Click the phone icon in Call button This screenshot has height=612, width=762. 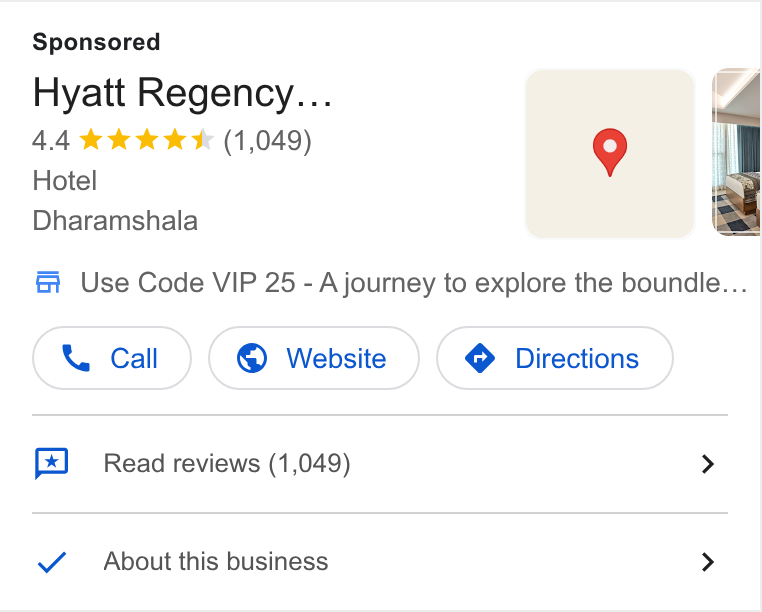click(x=76, y=358)
